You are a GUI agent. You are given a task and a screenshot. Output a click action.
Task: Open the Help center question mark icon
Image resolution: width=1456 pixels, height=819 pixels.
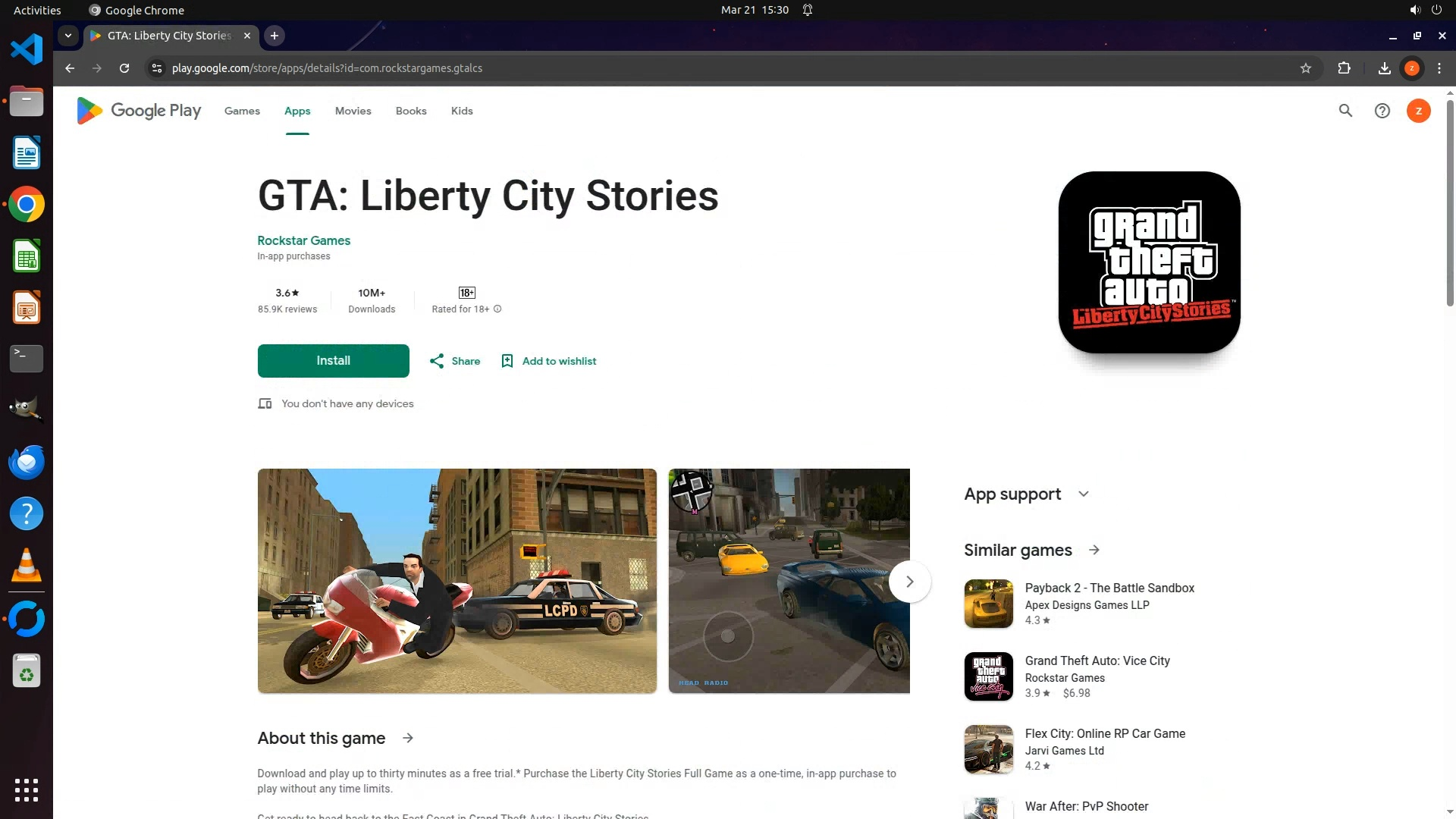1382,111
